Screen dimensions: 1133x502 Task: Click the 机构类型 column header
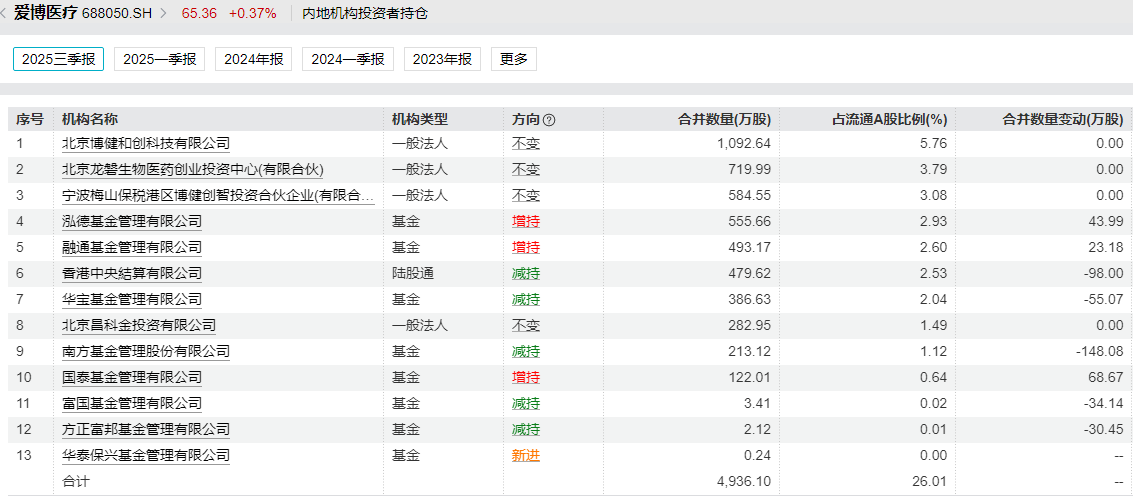(419, 120)
